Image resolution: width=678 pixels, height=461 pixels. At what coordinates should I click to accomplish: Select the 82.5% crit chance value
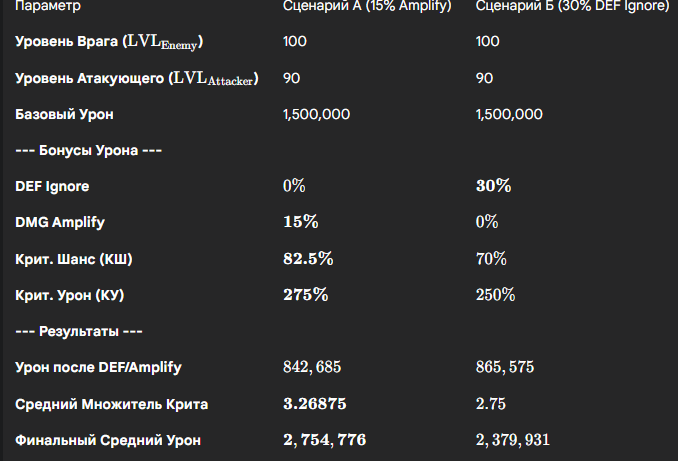[x=308, y=259]
